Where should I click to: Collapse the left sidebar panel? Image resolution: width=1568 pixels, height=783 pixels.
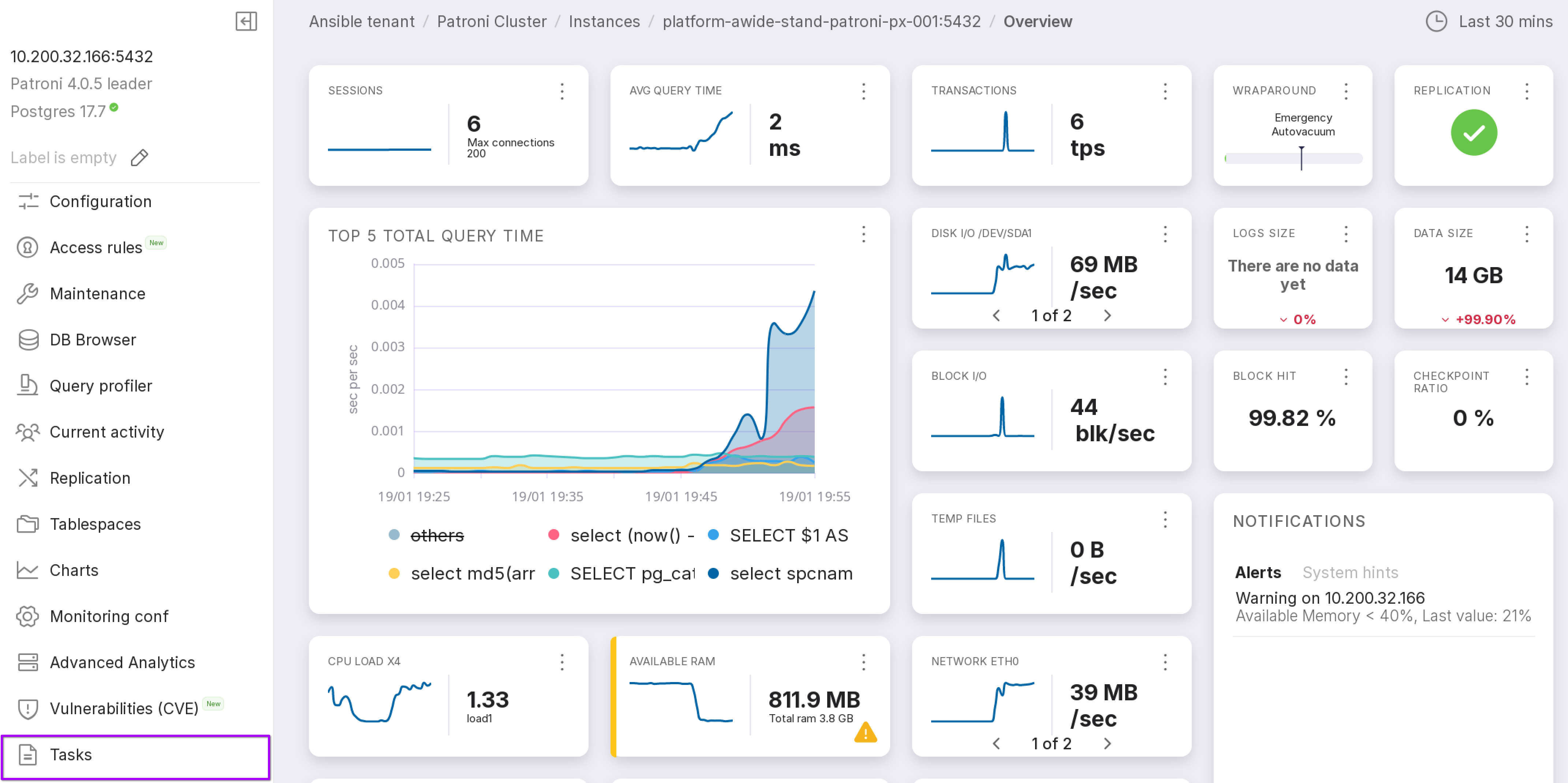pos(246,21)
